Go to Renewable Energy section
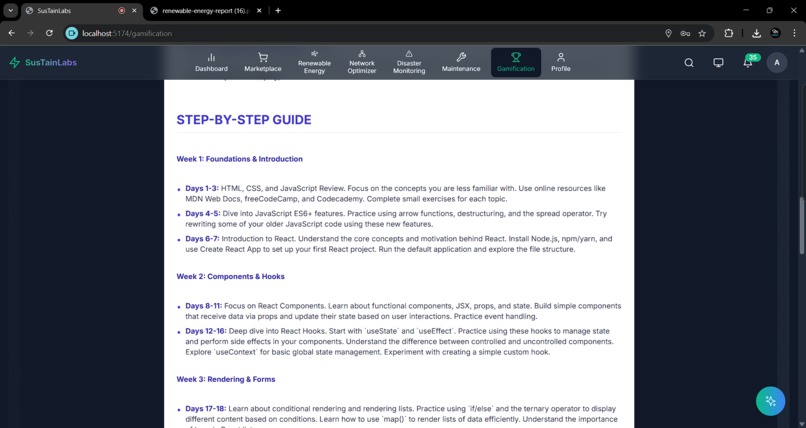This screenshot has height=428, width=806. tap(314, 62)
